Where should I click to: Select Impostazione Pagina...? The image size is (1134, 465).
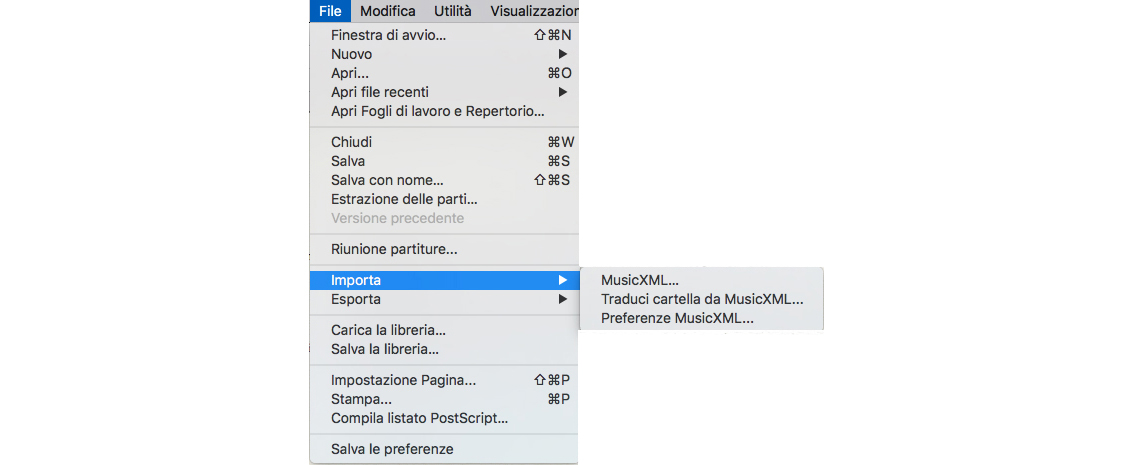pos(403,380)
